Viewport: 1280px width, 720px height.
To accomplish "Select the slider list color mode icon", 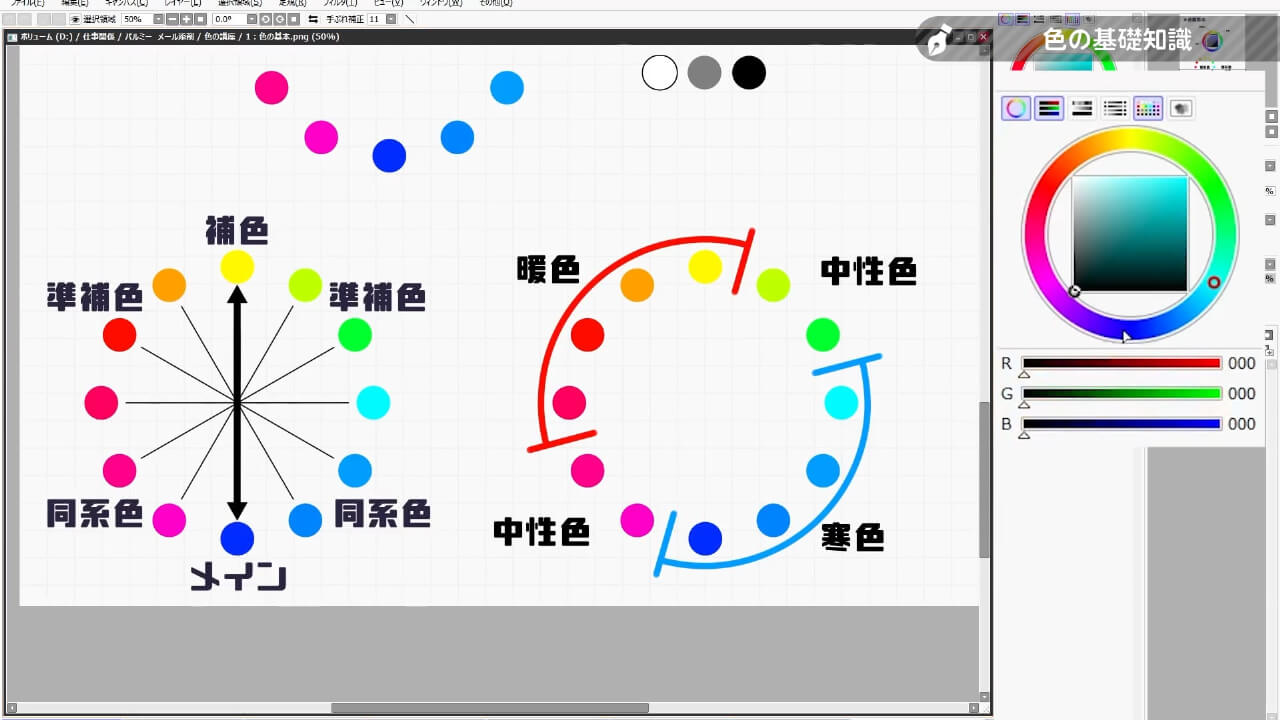I will (1114, 108).
